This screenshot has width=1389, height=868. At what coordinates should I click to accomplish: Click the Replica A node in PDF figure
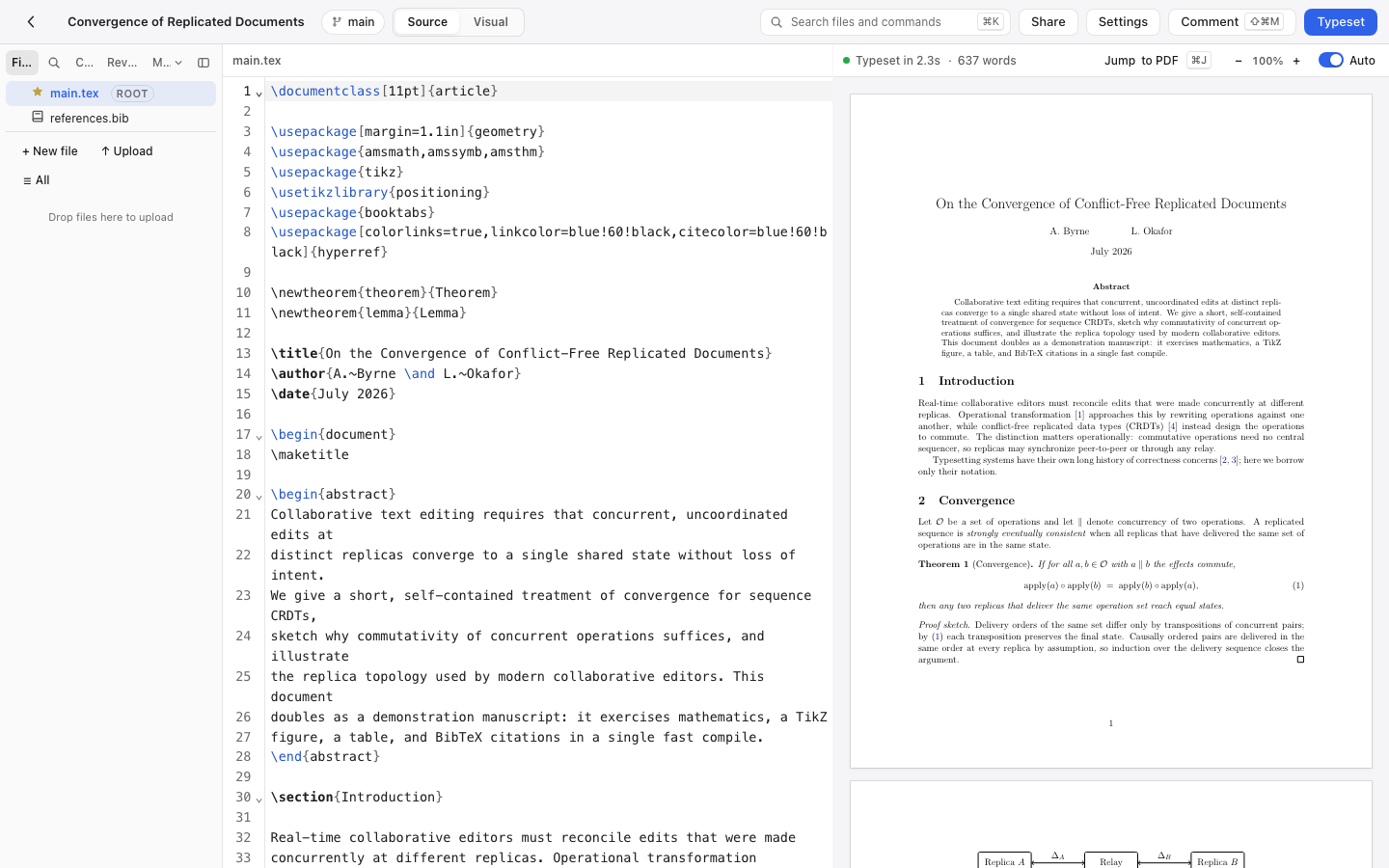tap(1004, 861)
